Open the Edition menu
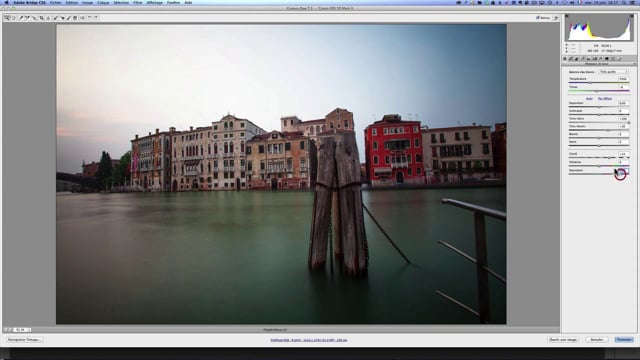The height and width of the screenshot is (360, 640). tap(71, 2)
